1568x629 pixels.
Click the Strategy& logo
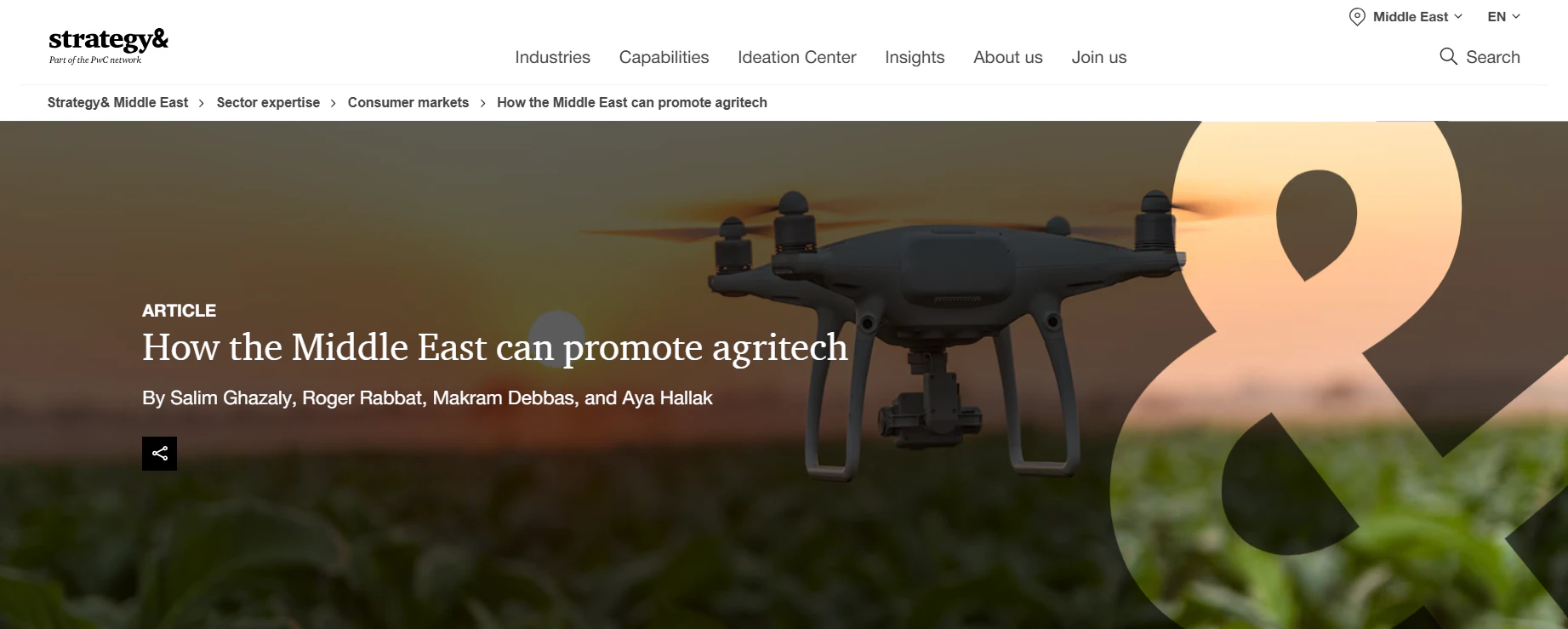point(108,46)
